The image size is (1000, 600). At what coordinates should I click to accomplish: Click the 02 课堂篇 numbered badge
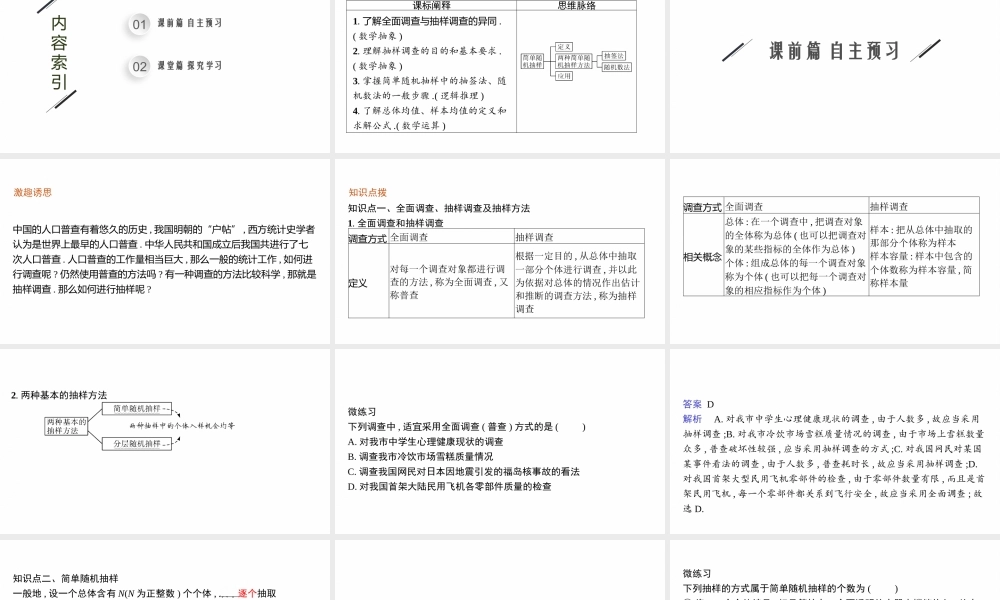click(138, 65)
